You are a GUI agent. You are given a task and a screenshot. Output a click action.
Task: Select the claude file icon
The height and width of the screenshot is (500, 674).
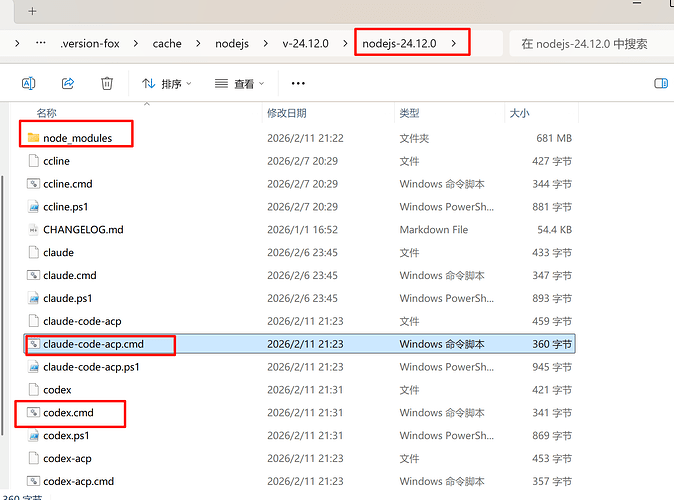coord(34,252)
